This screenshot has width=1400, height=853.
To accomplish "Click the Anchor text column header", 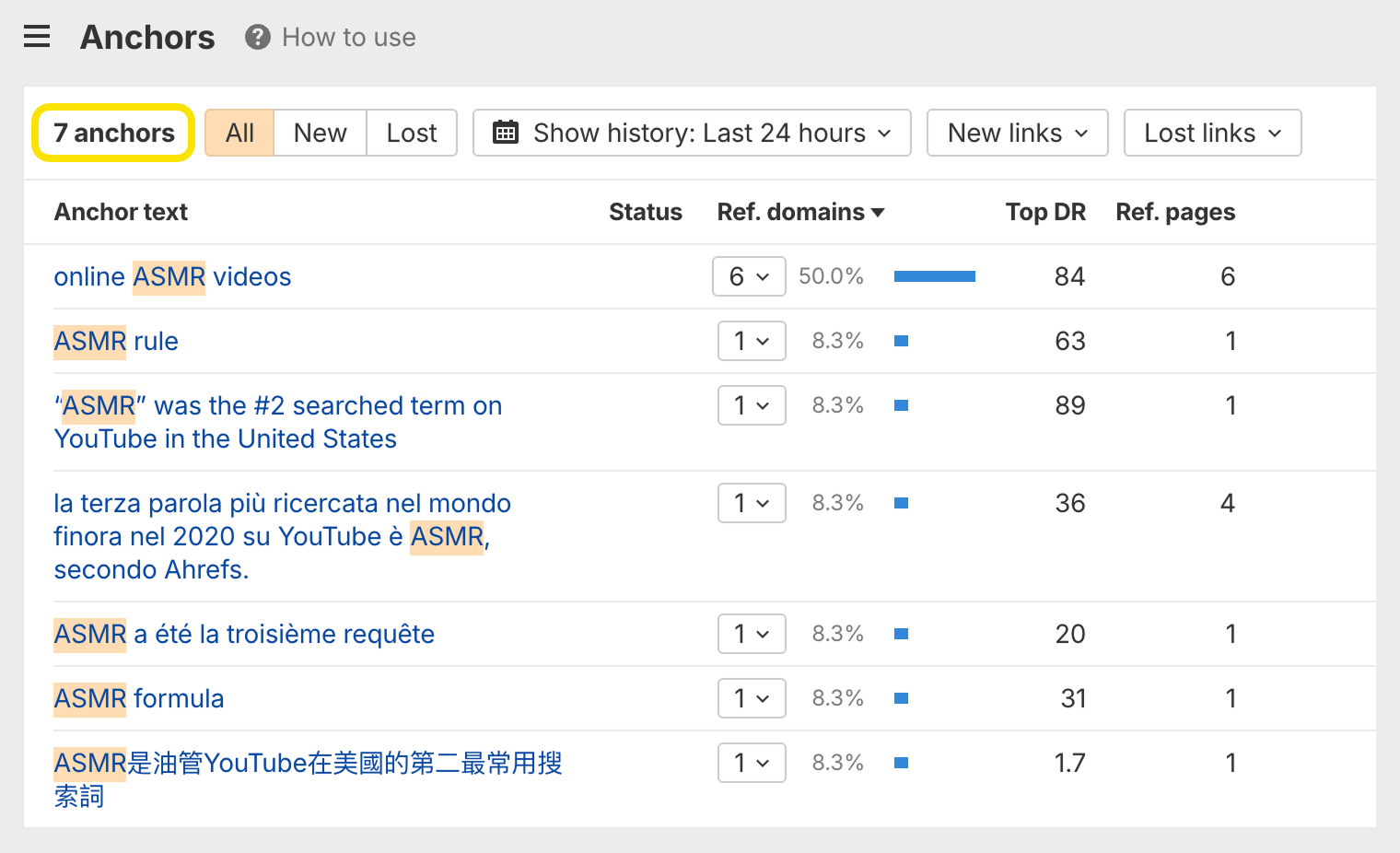I will click(x=121, y=212).
